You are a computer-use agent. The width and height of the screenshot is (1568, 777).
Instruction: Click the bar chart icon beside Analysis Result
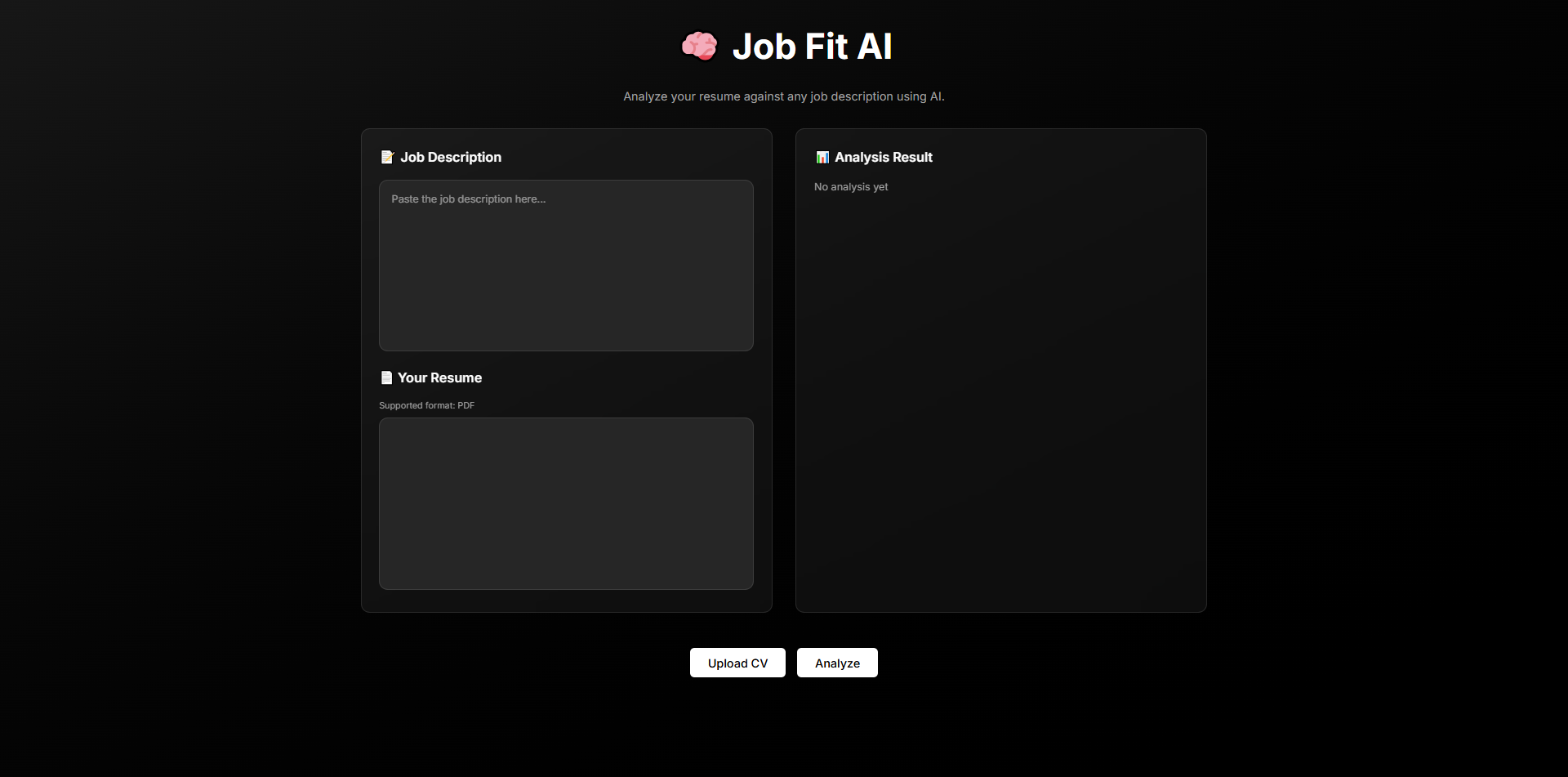(822, 157)
